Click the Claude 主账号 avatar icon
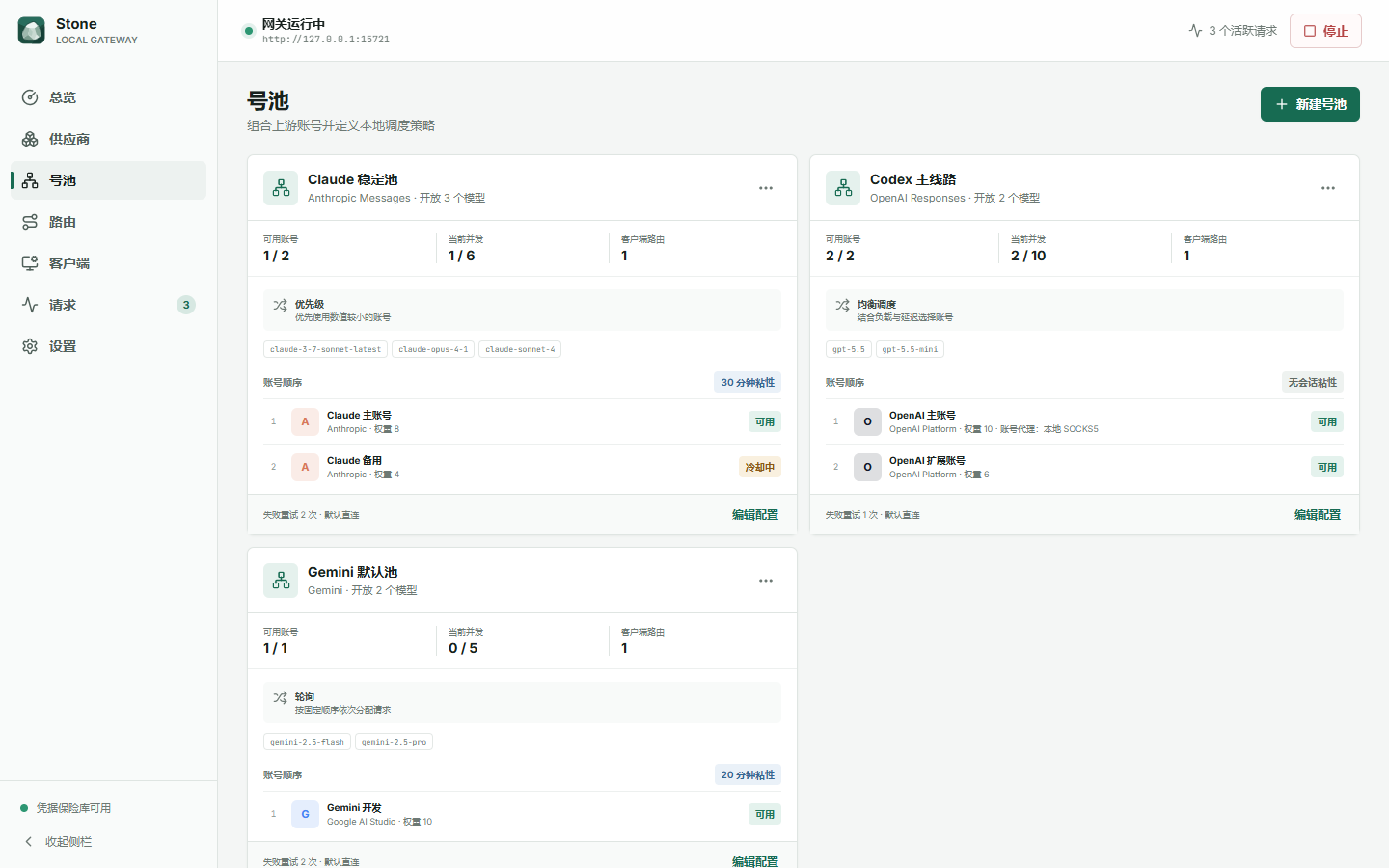The height and width of the screenshot is (868, 1389). (305, 421)
